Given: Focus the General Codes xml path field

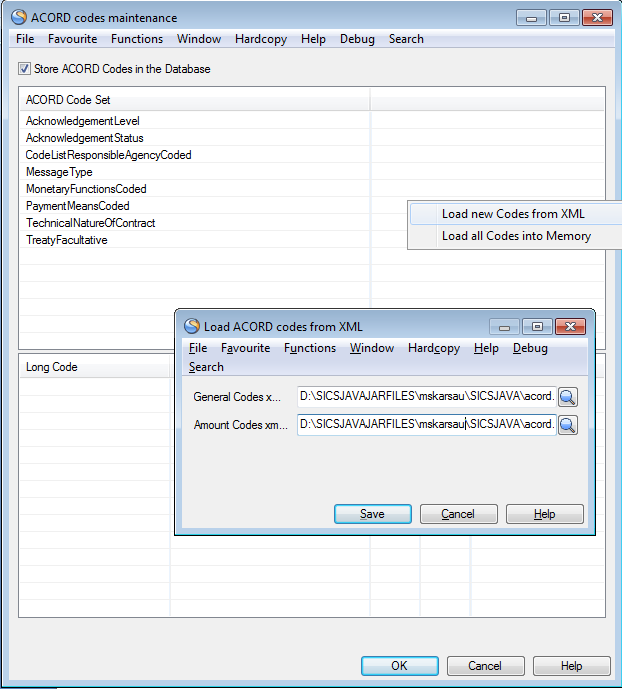Looking at the screenshot, I should click(427, 396).
